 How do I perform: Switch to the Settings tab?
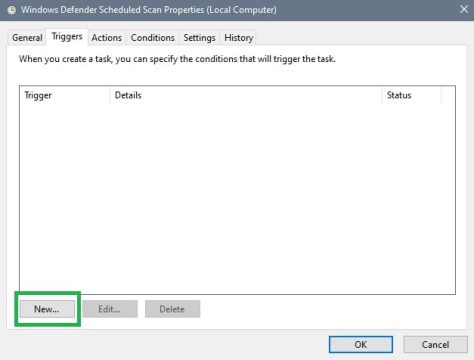click(199, 38)
